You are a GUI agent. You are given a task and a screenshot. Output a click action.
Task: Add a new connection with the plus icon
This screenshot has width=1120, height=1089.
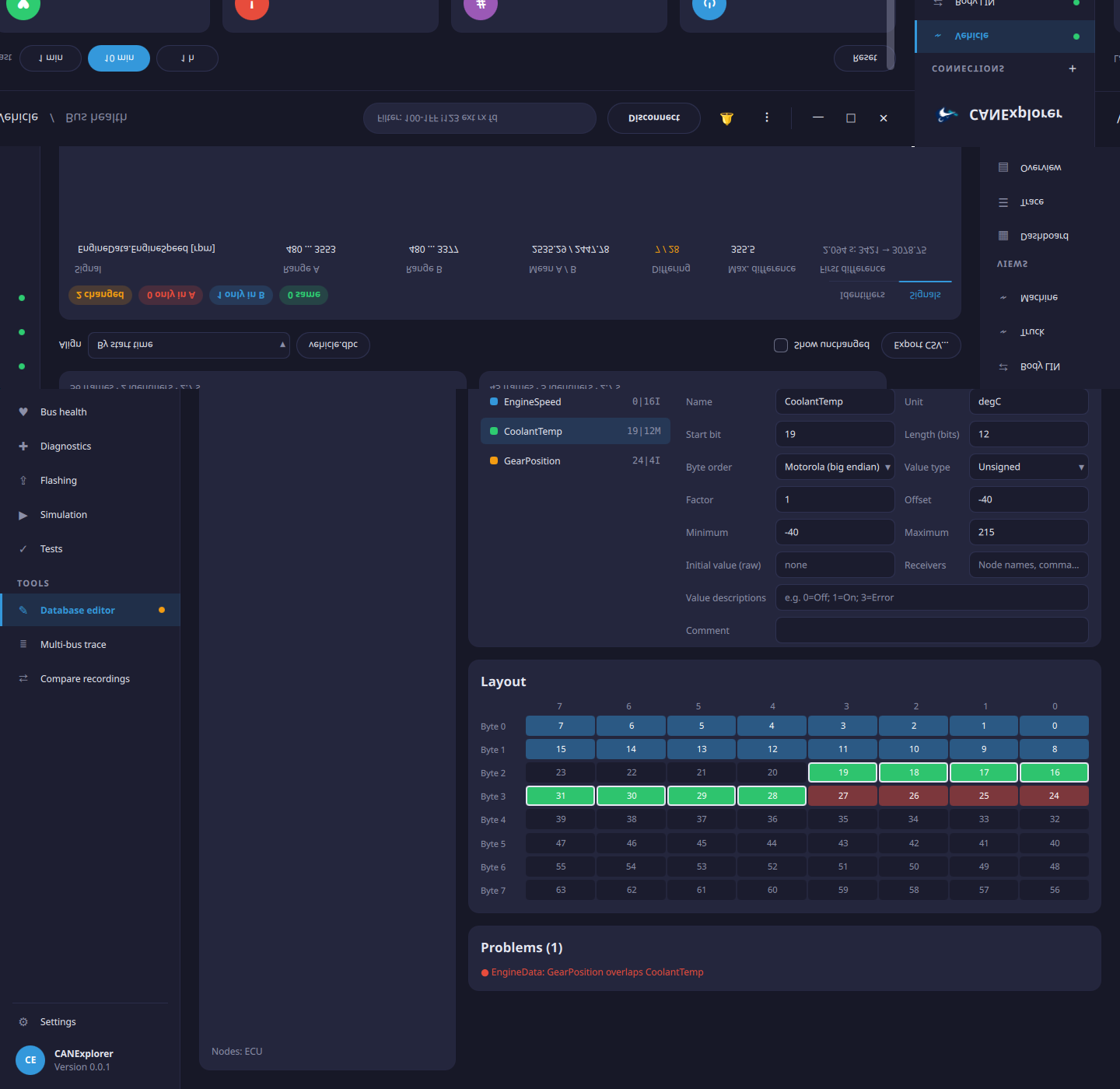click(x=1073, y=68)
